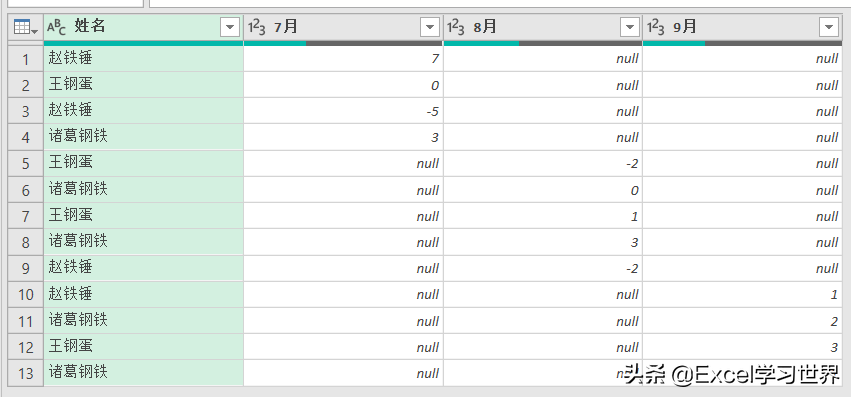Open the 7月 column filter dropdown
Viewport: 851px width, 397px height.
pyautogui.click(x=430, y=27)
